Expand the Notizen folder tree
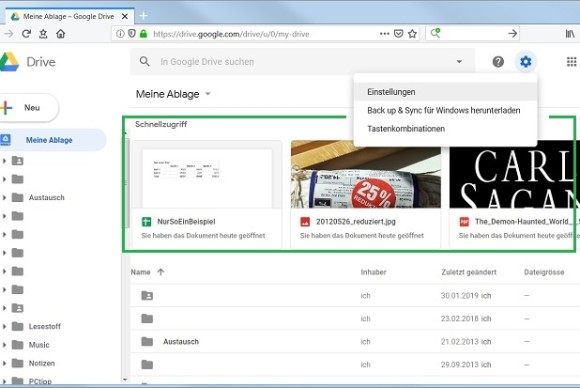The image size is (580, 388). click(4, 363)
